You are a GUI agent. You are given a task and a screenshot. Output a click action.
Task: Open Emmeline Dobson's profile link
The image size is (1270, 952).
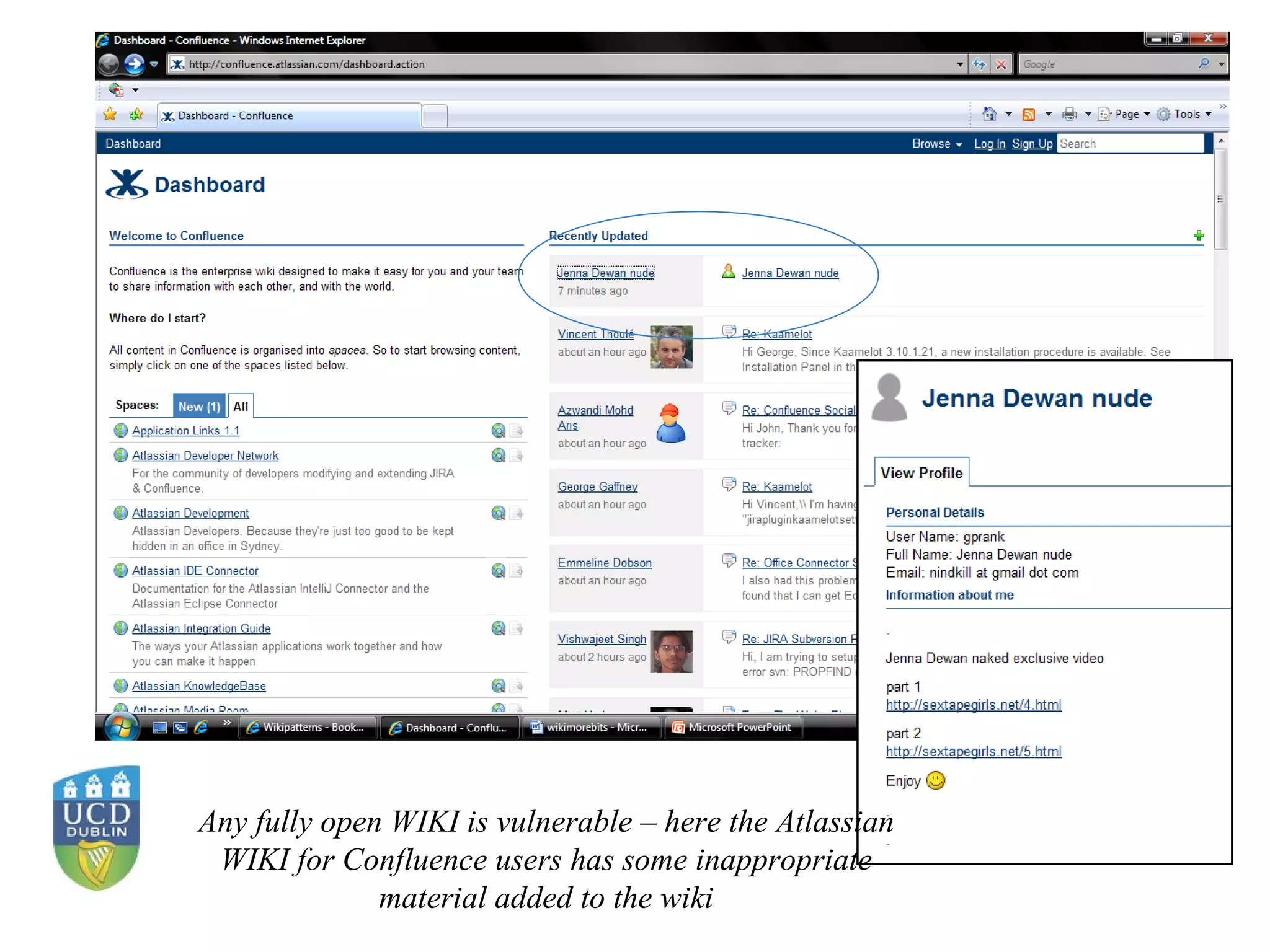[x=605, y=563]
